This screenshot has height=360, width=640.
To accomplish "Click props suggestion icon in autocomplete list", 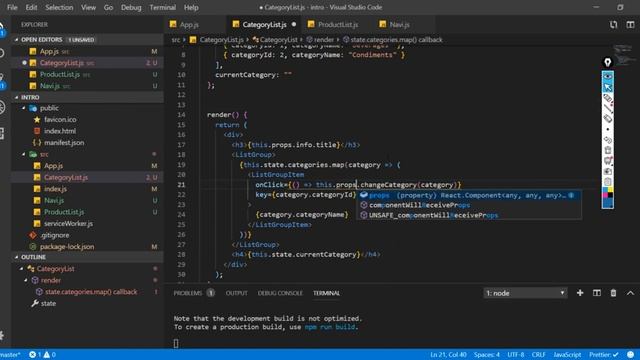I will (364, 195).
